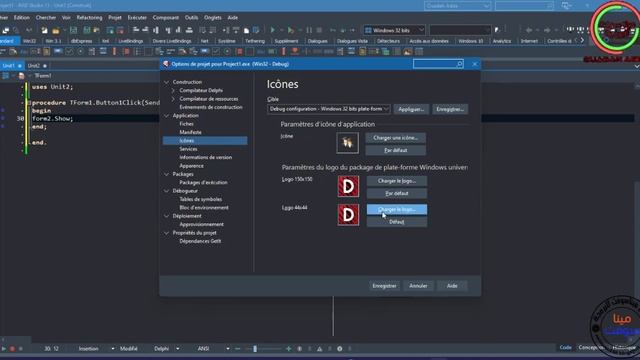The height and width of the screenshot is (360, 640).
Task: Collapse the Application tree node
Action: [x=166, y=116]
